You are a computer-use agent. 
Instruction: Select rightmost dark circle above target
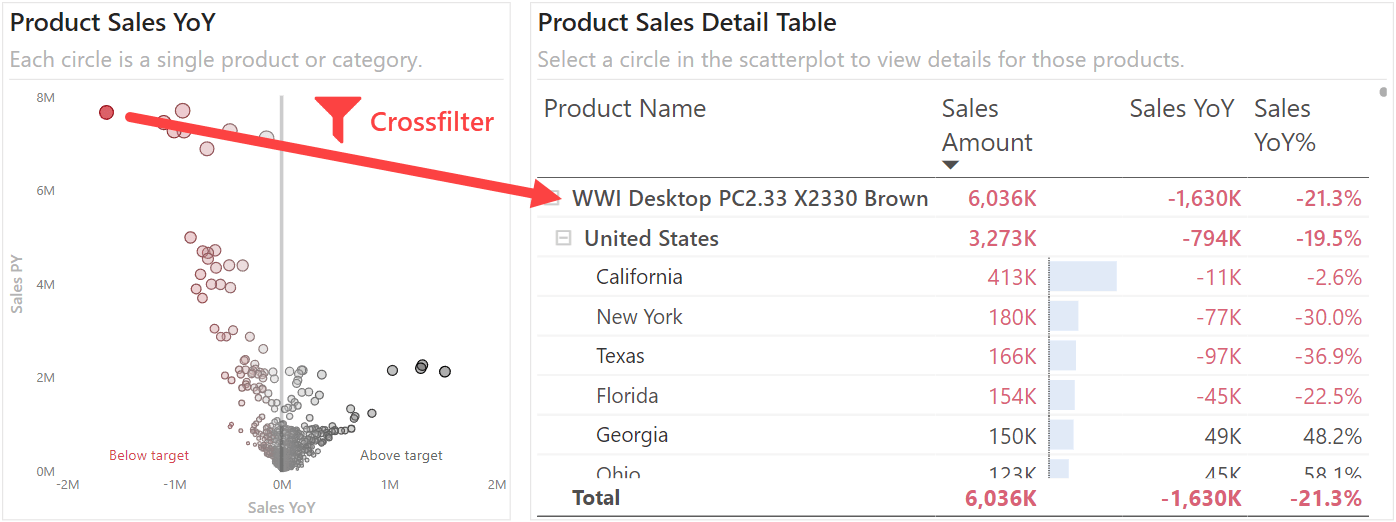pos(445,371)
